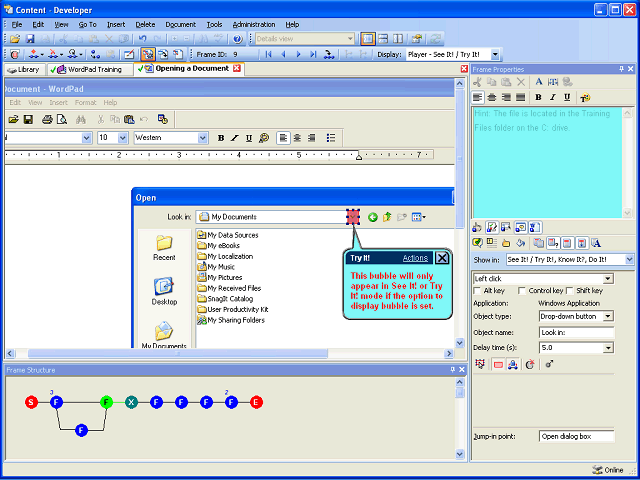Open the Left click action dropdown
640x480 pixels.
point(608,279)
